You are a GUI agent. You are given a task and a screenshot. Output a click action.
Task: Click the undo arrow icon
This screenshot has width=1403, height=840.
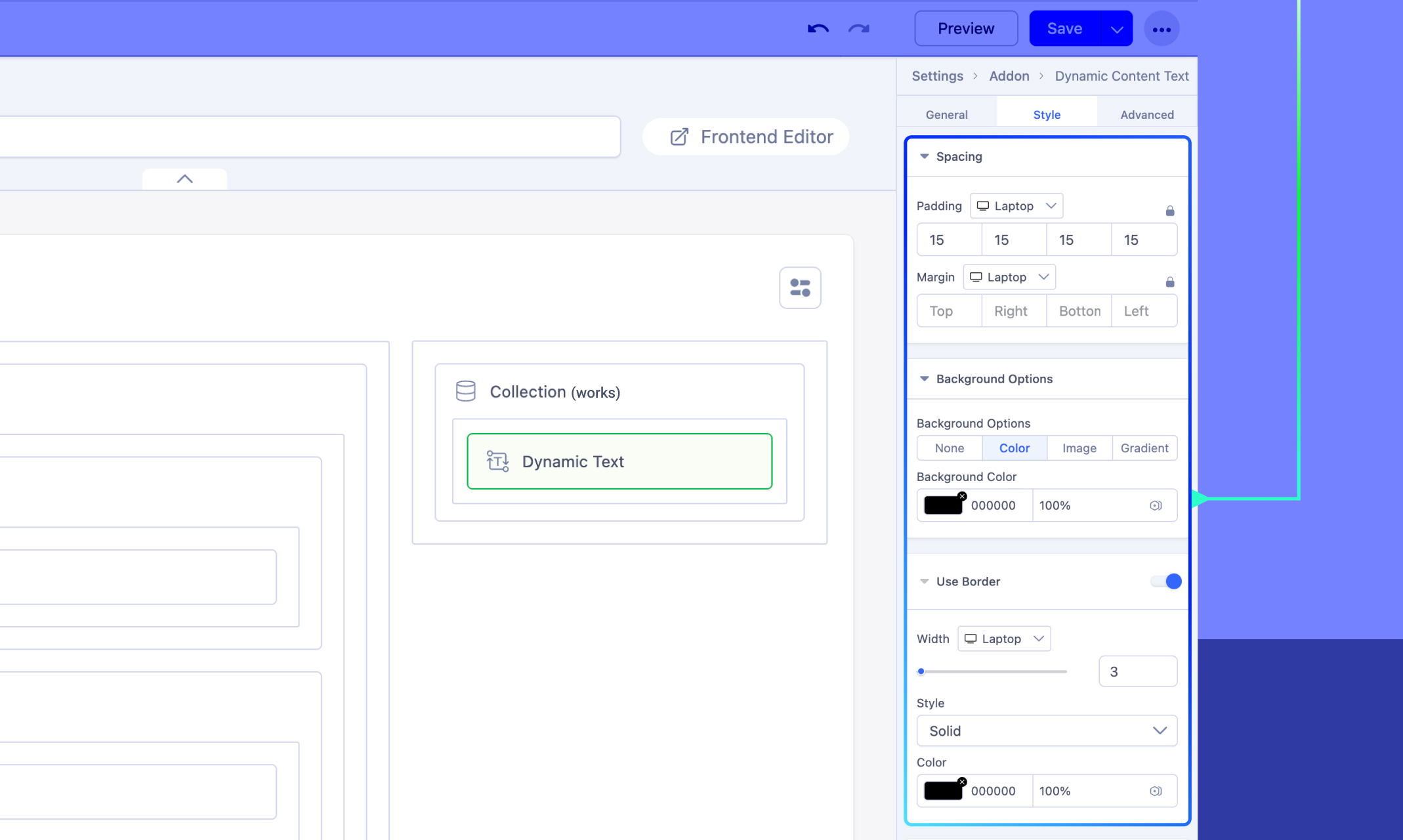tap(818, 29)
